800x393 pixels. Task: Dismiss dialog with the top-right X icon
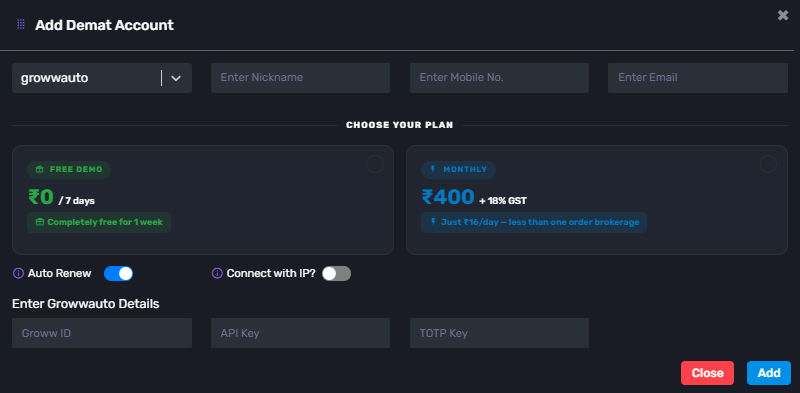tap(783, 15)
